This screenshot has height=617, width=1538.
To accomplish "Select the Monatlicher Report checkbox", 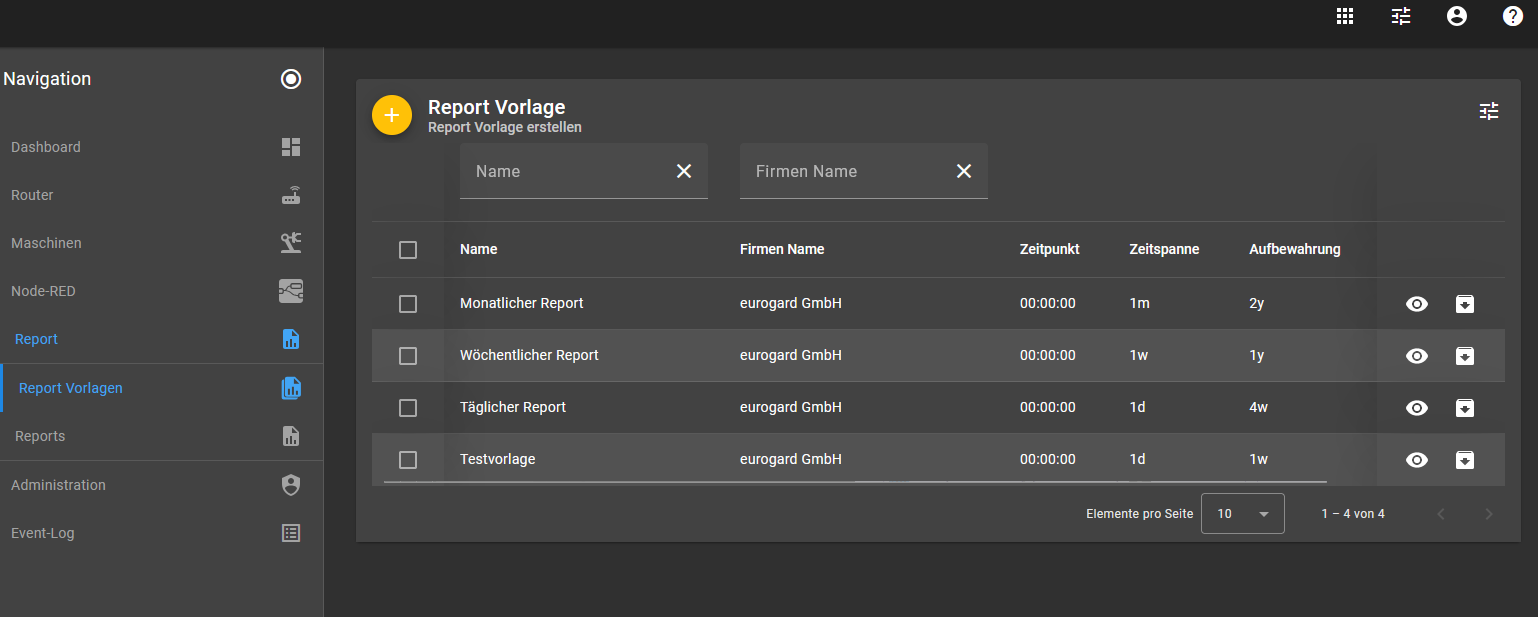I will pyautogui.click(x=408, y=304).
